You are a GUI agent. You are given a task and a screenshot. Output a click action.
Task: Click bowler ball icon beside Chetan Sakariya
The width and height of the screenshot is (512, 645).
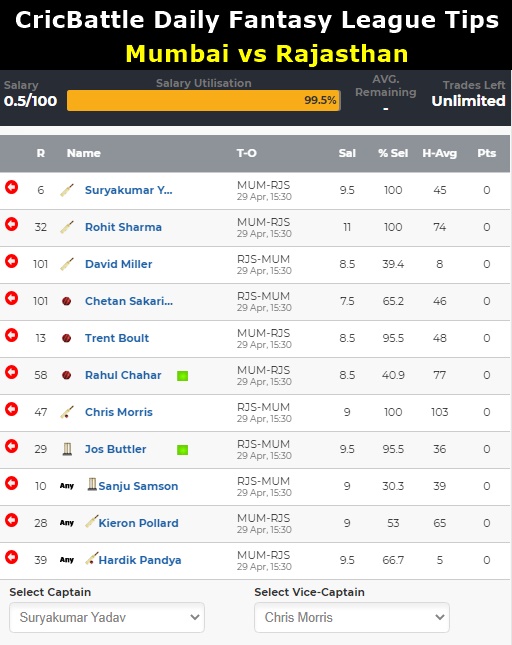pyautogui.click(x=67, y=301)
